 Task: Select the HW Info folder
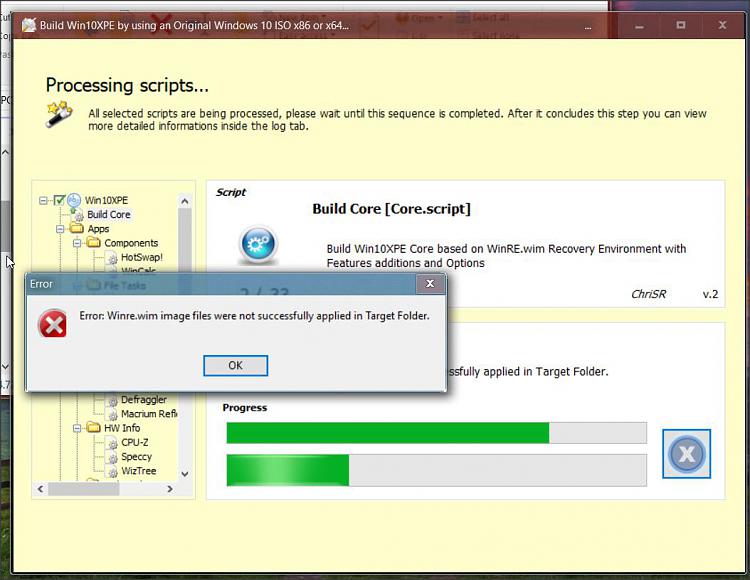coord(122,428)
